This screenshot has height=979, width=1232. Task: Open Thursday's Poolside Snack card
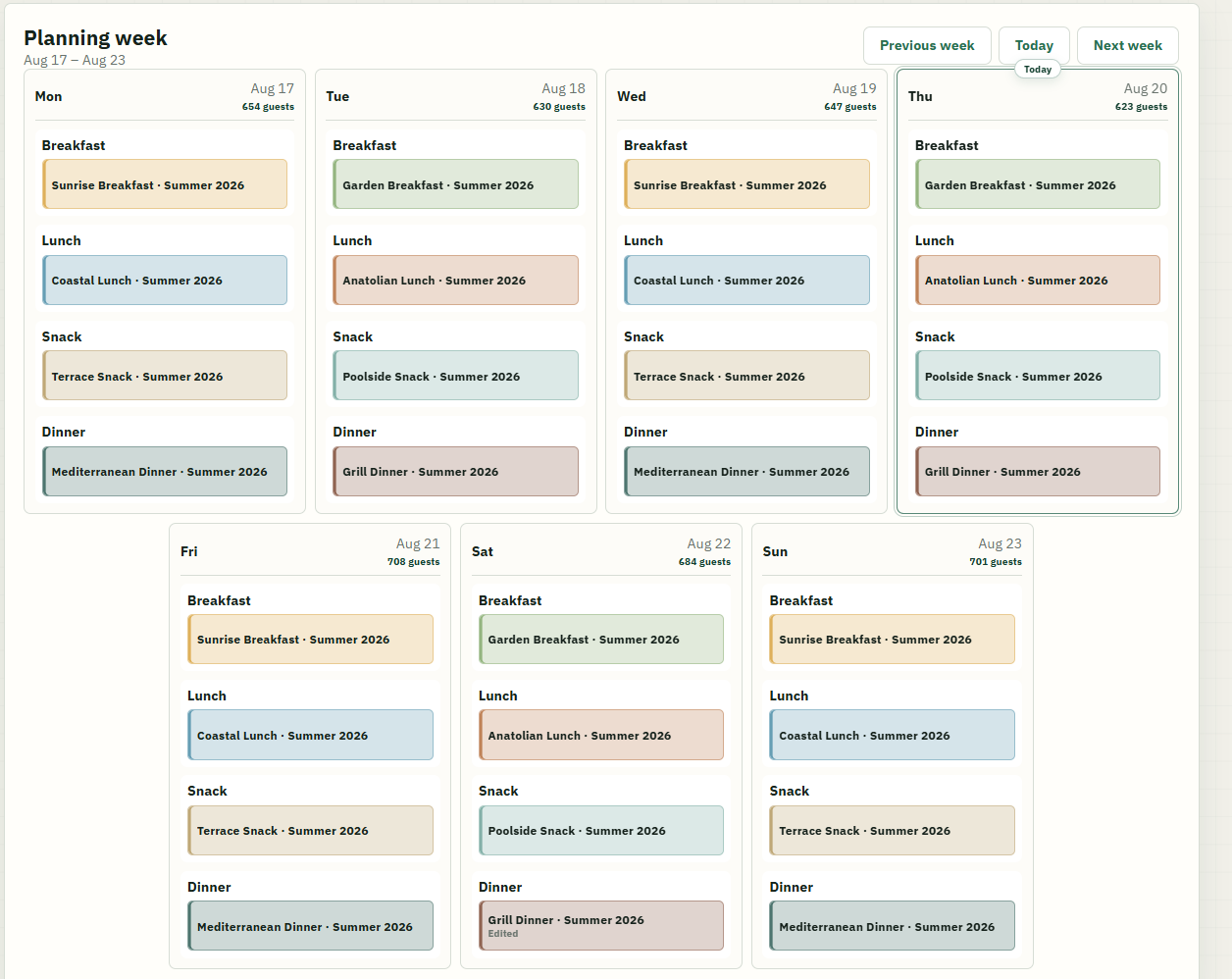click(x=1038, y=376)
